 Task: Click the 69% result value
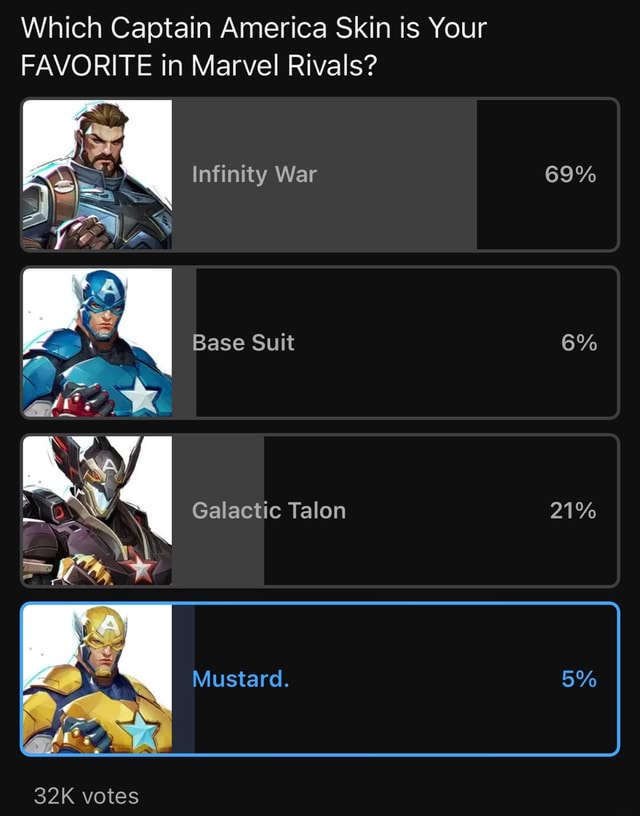coord(580,174)
